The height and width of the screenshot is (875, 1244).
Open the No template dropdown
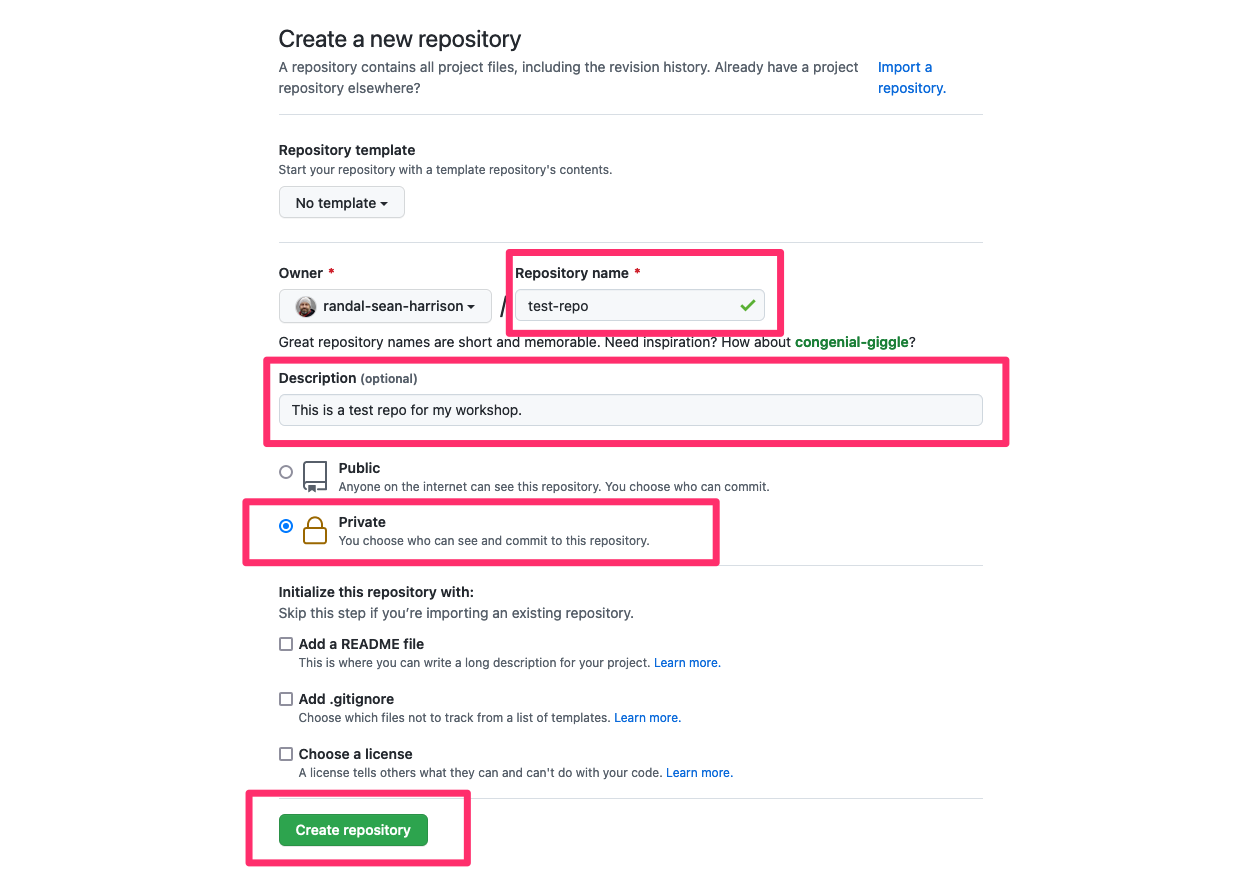coord(341,202)
